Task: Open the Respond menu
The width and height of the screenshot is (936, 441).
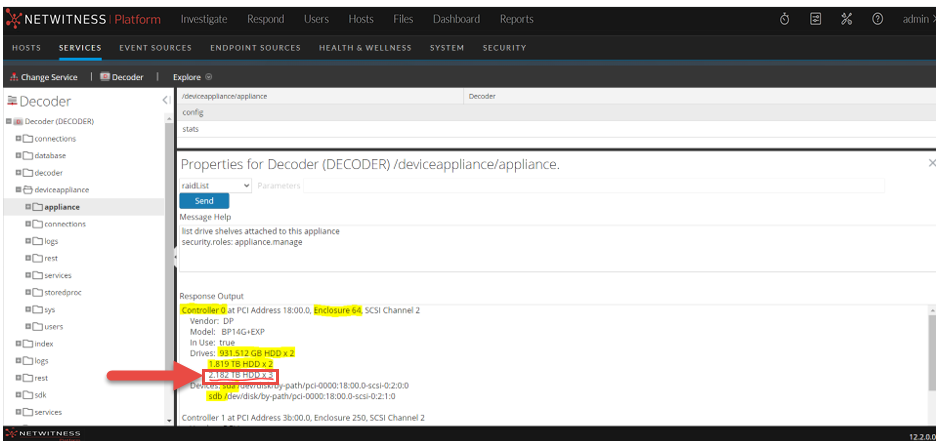Action: pos(266,19)
